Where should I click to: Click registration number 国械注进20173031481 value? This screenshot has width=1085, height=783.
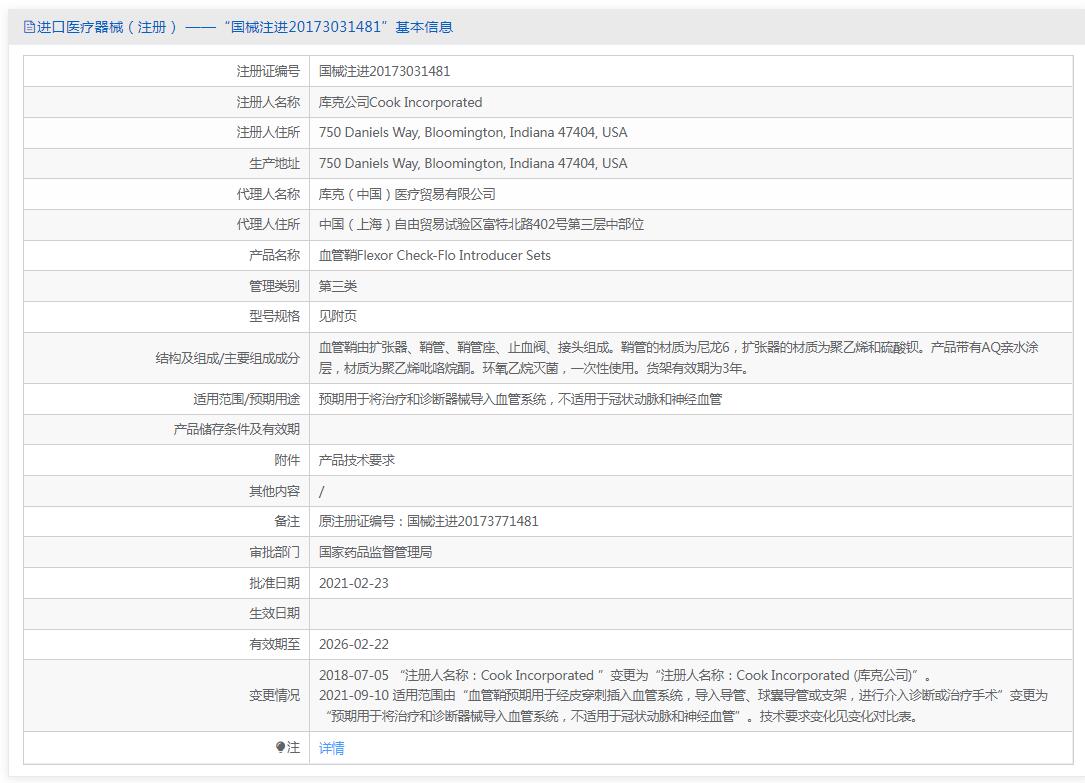385,71
